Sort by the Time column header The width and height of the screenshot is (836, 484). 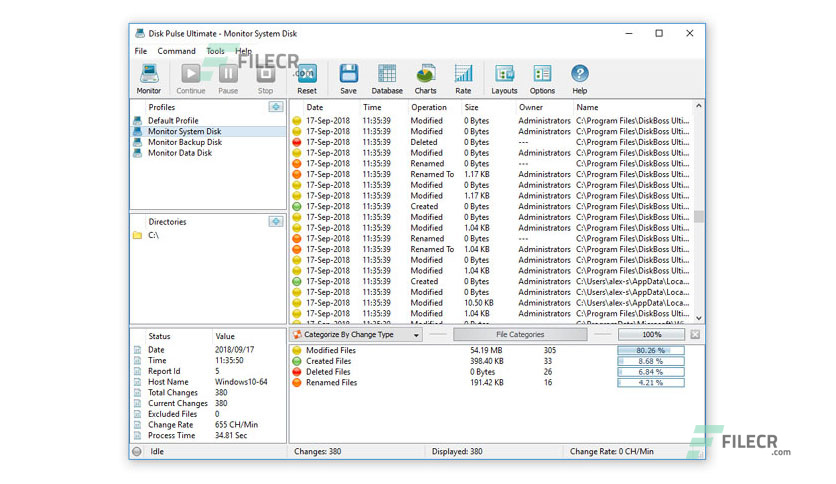point(384,107)
